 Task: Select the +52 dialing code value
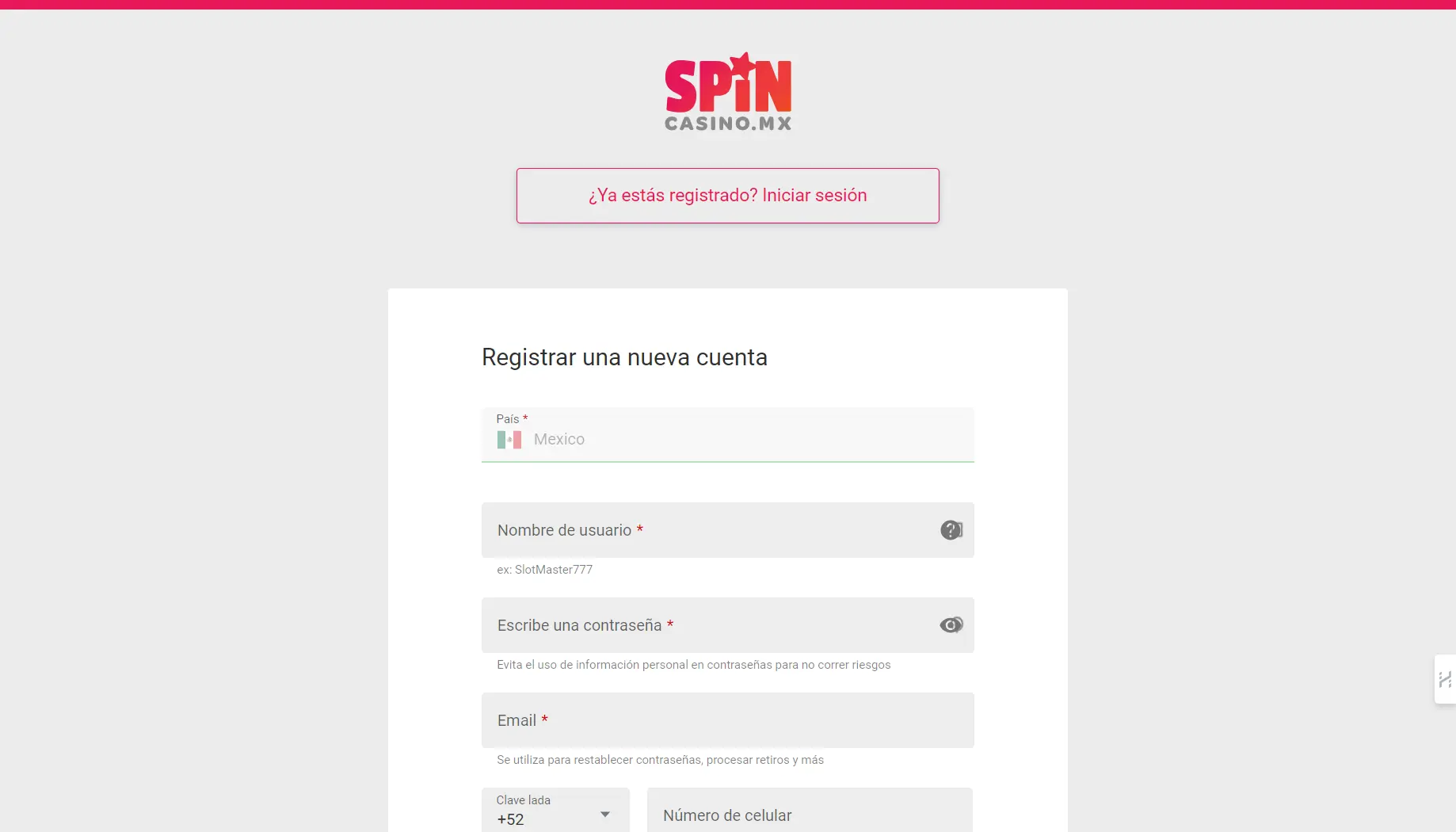(x=511, y=819)
